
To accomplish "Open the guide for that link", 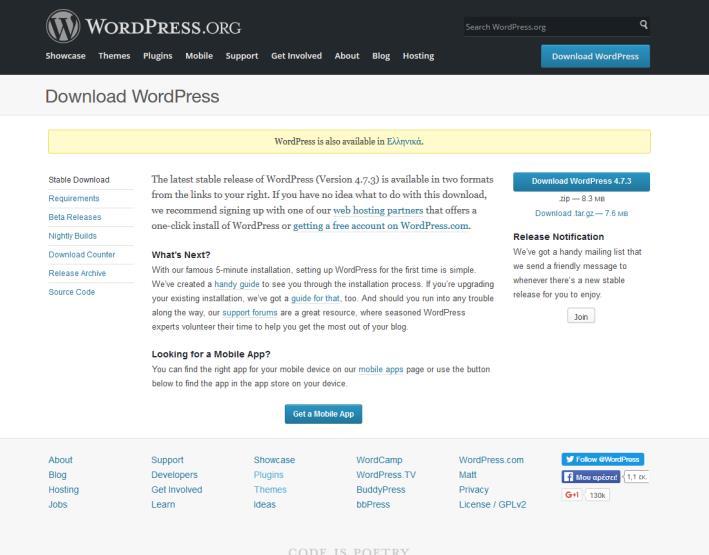I will (315, 299).
